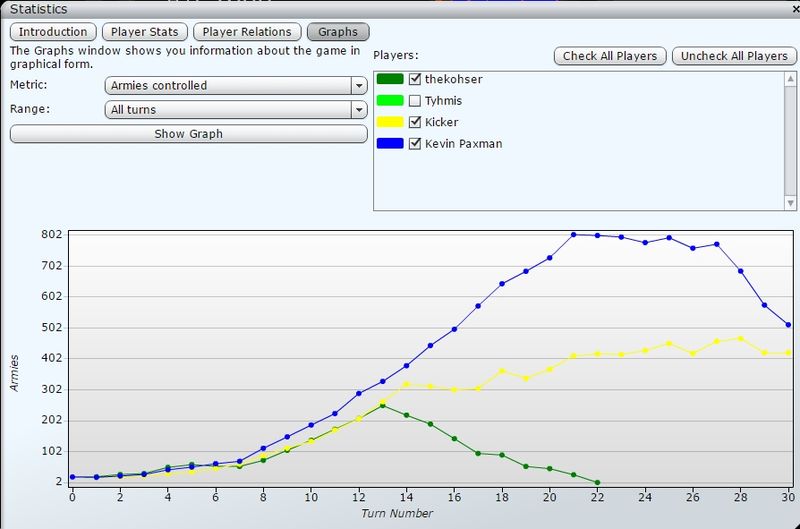
Task: Open the Player Stats tab
Action: [145, 32]
